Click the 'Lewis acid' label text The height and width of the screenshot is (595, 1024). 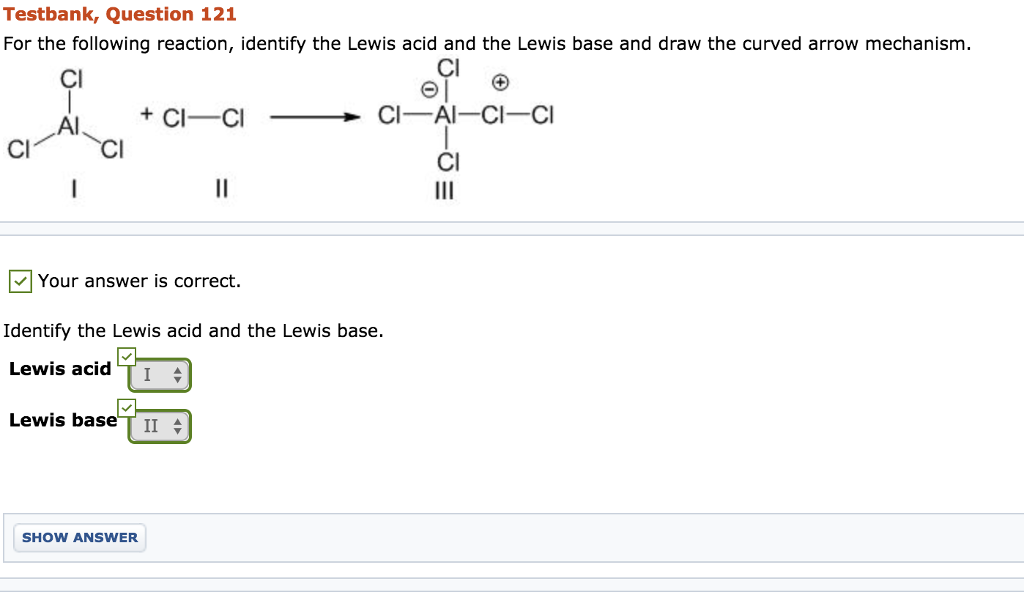(x=58, y=368)
